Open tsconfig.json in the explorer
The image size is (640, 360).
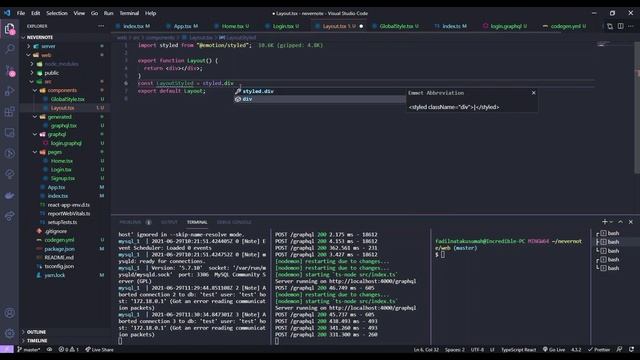[59, 266]
